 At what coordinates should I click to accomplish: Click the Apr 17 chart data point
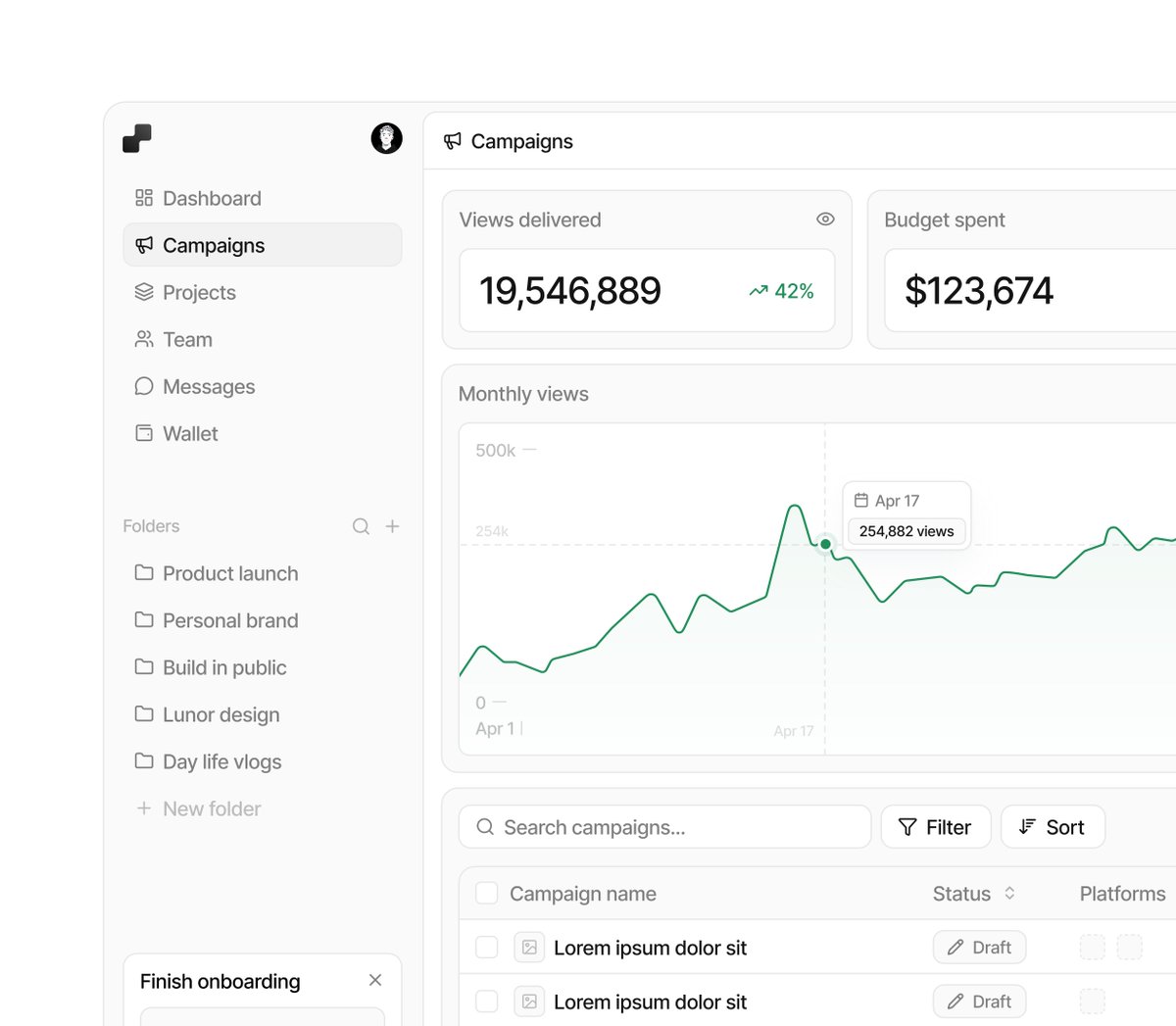pos(825,544)
